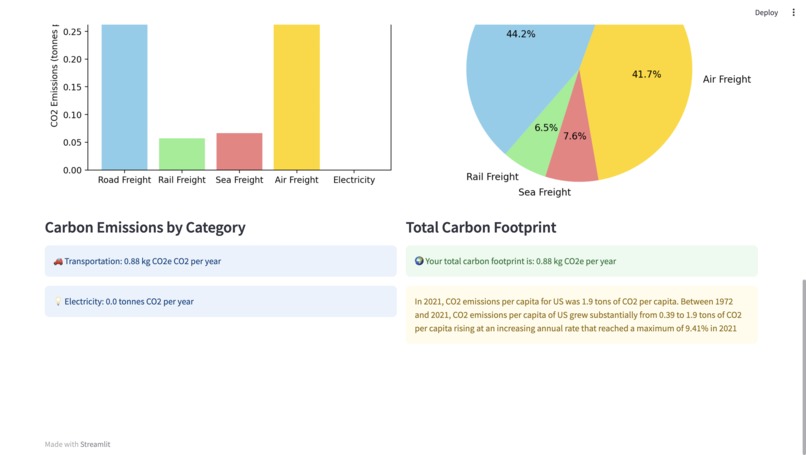The image size is (806, 455).
Task: Click the yellow Air Freight bar
Action: [297, 97]
